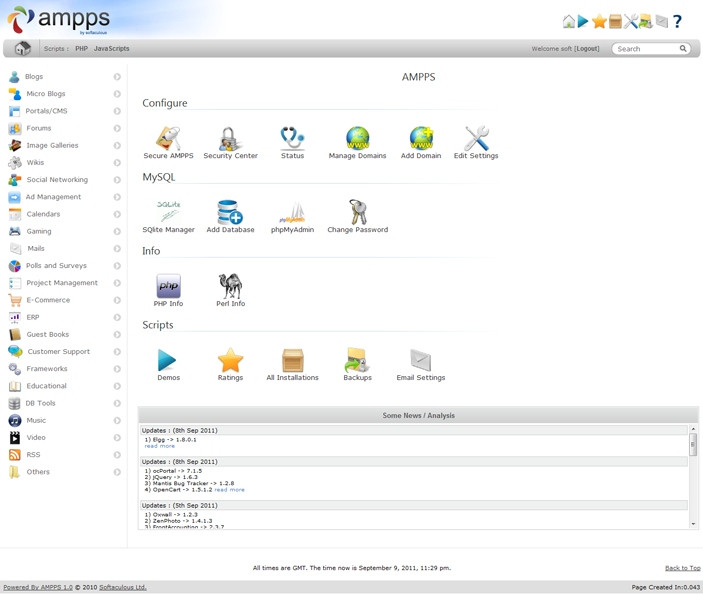Open the Powered By AMPPS 1.0 link

[x=38, y=587]
